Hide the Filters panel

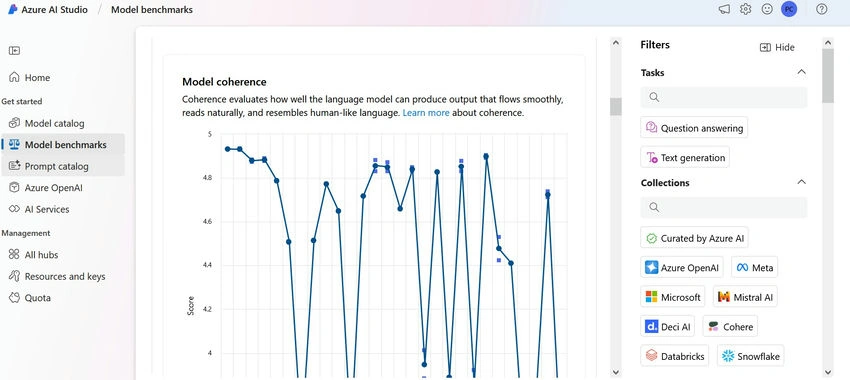pos(777,47)
